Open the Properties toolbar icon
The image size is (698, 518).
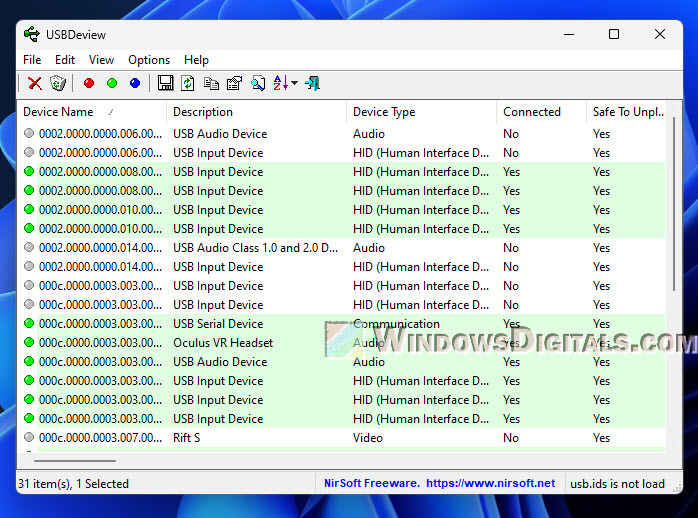(x=235, y=83)
